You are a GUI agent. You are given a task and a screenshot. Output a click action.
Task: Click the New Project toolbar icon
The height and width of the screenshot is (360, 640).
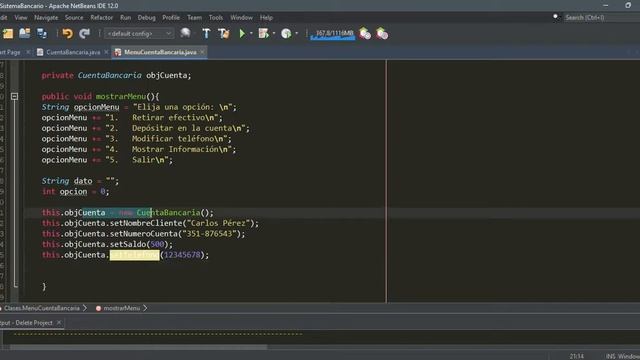8,33
